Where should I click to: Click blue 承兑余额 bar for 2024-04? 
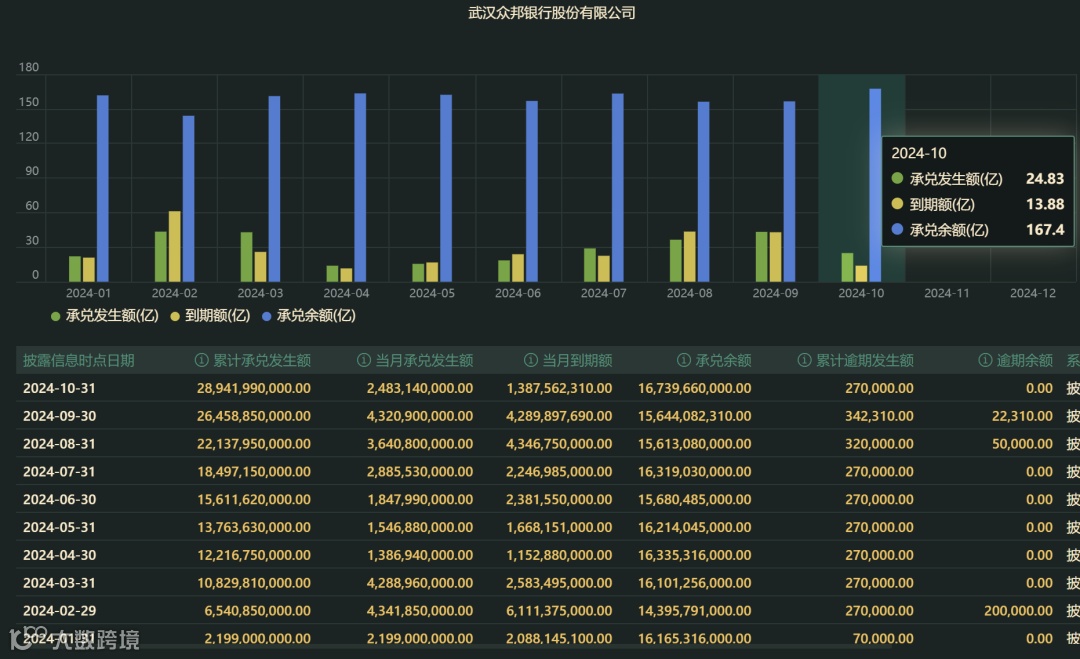tap(360, 187)
